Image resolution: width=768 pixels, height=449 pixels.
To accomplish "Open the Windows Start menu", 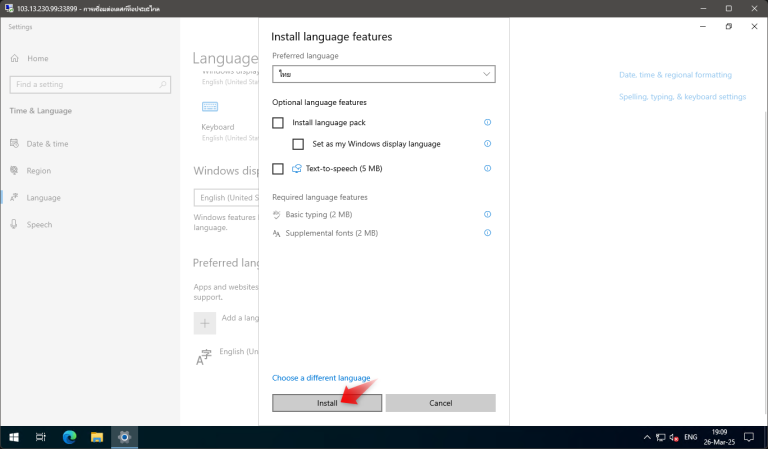I will click(14, 437).
